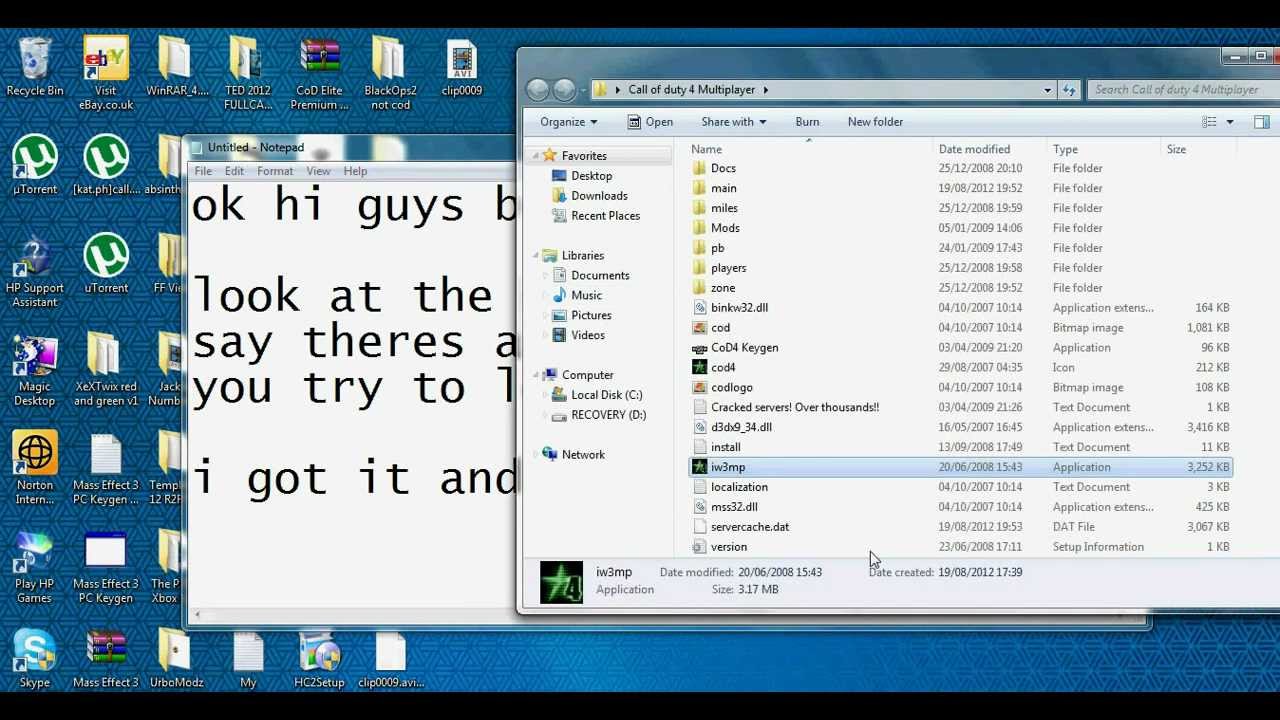
Task: Collapse the Libraries tree node
Action: pyautogui.click(x=536, y=256)
